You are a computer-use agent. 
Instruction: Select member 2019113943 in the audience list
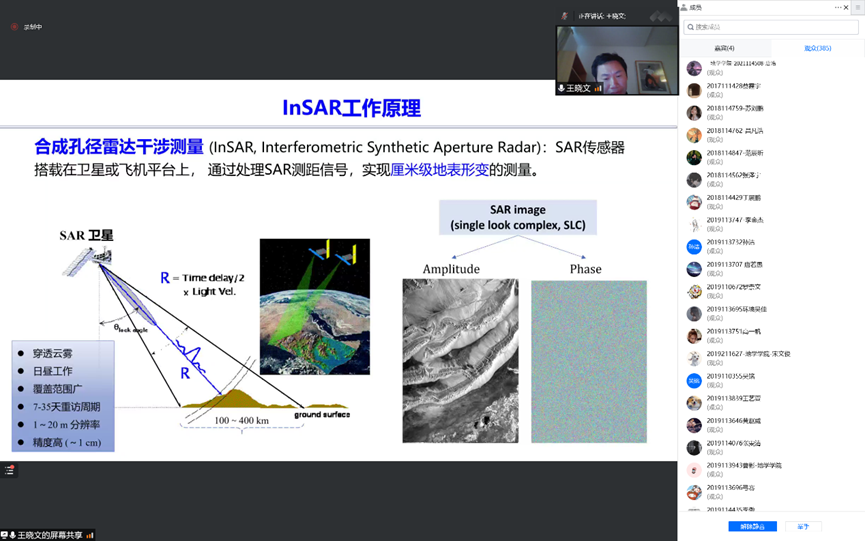coord(744,465)
